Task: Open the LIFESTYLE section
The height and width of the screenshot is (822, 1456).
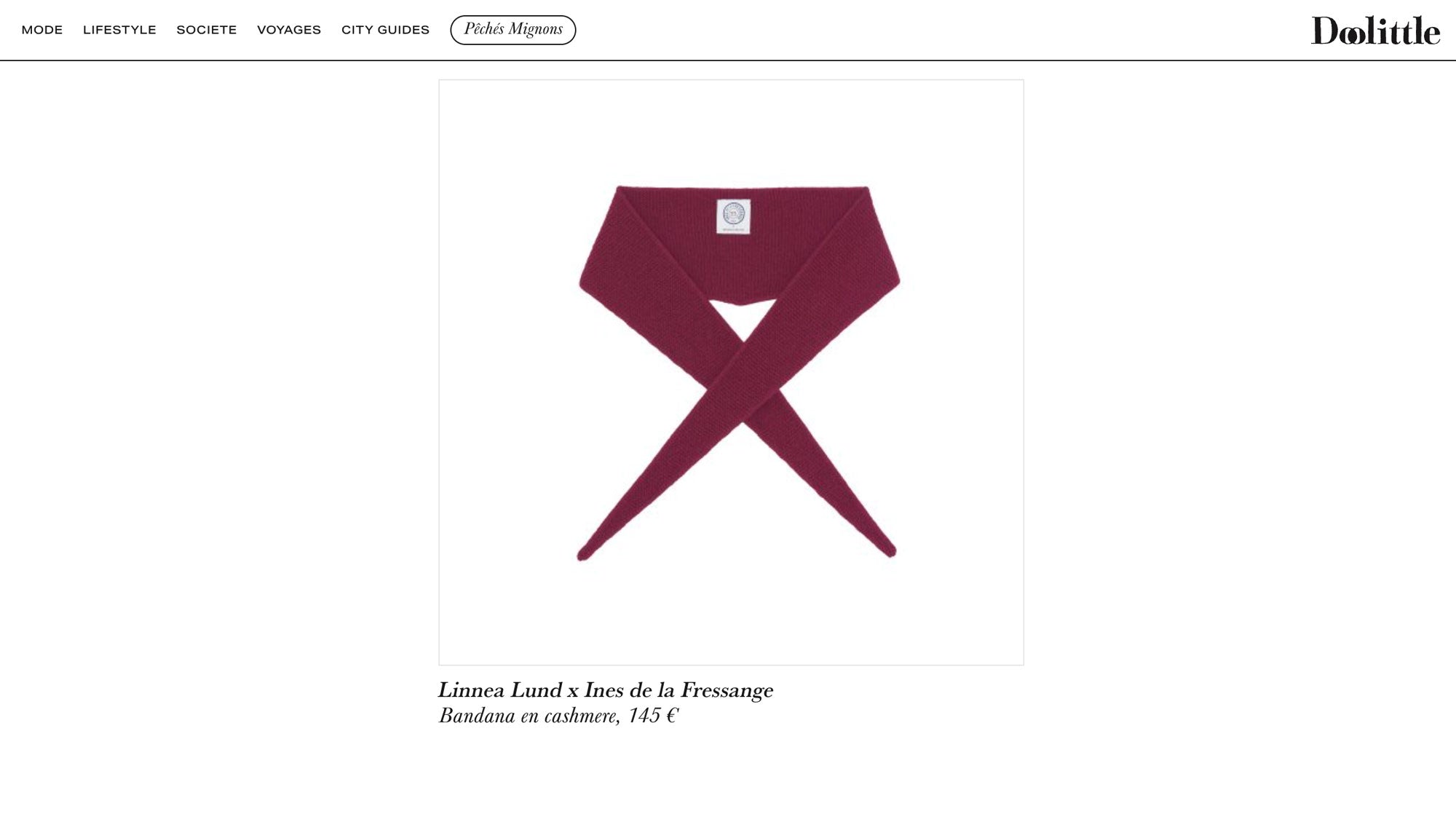Action: point(119,30)
